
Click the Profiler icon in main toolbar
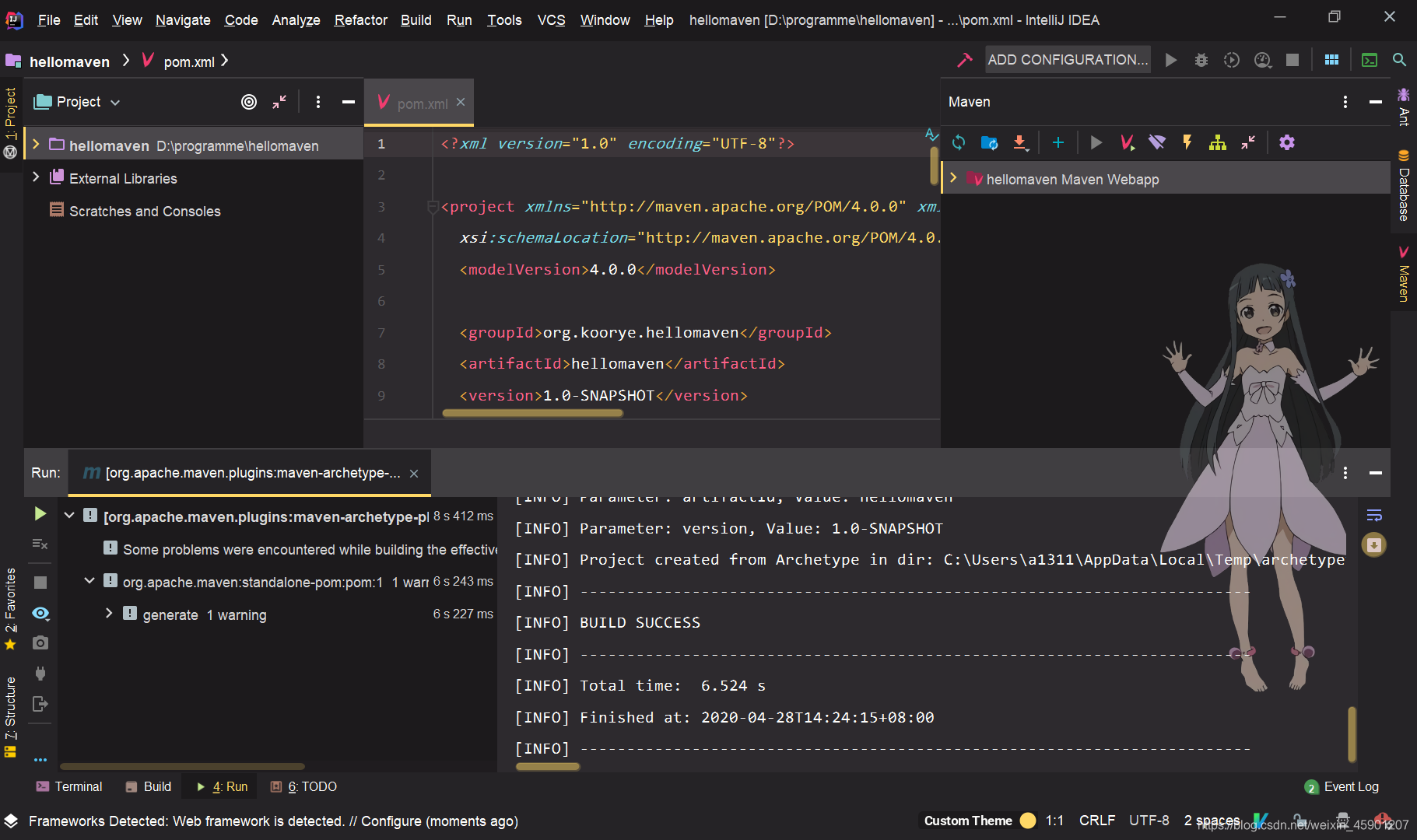click(1263, 60)
